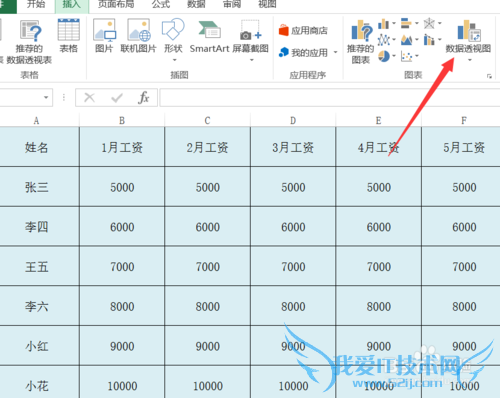Select column E header
This screenshot has height=398, width=500.
[378, 120]
